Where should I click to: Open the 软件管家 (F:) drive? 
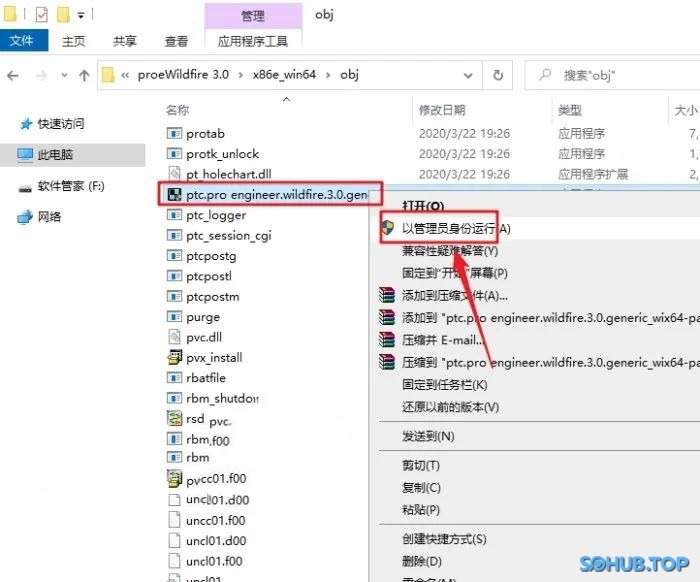pos(71,186)
